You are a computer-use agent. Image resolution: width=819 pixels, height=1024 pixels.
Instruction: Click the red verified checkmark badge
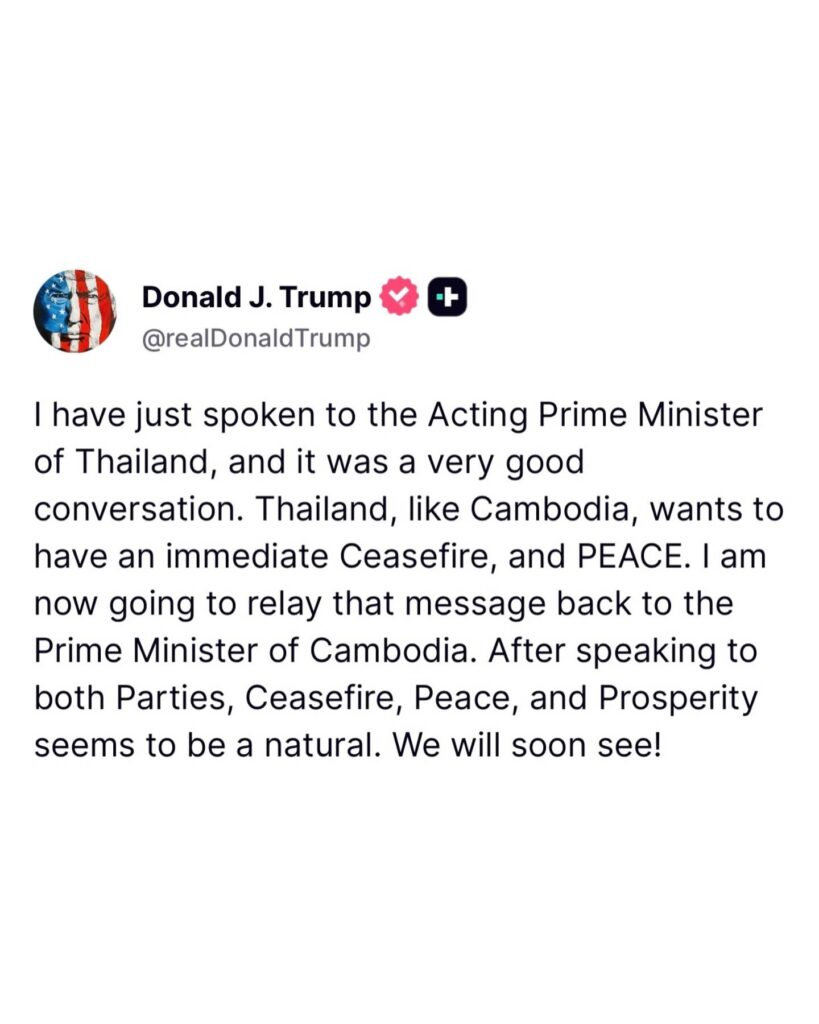coord(399,296)
